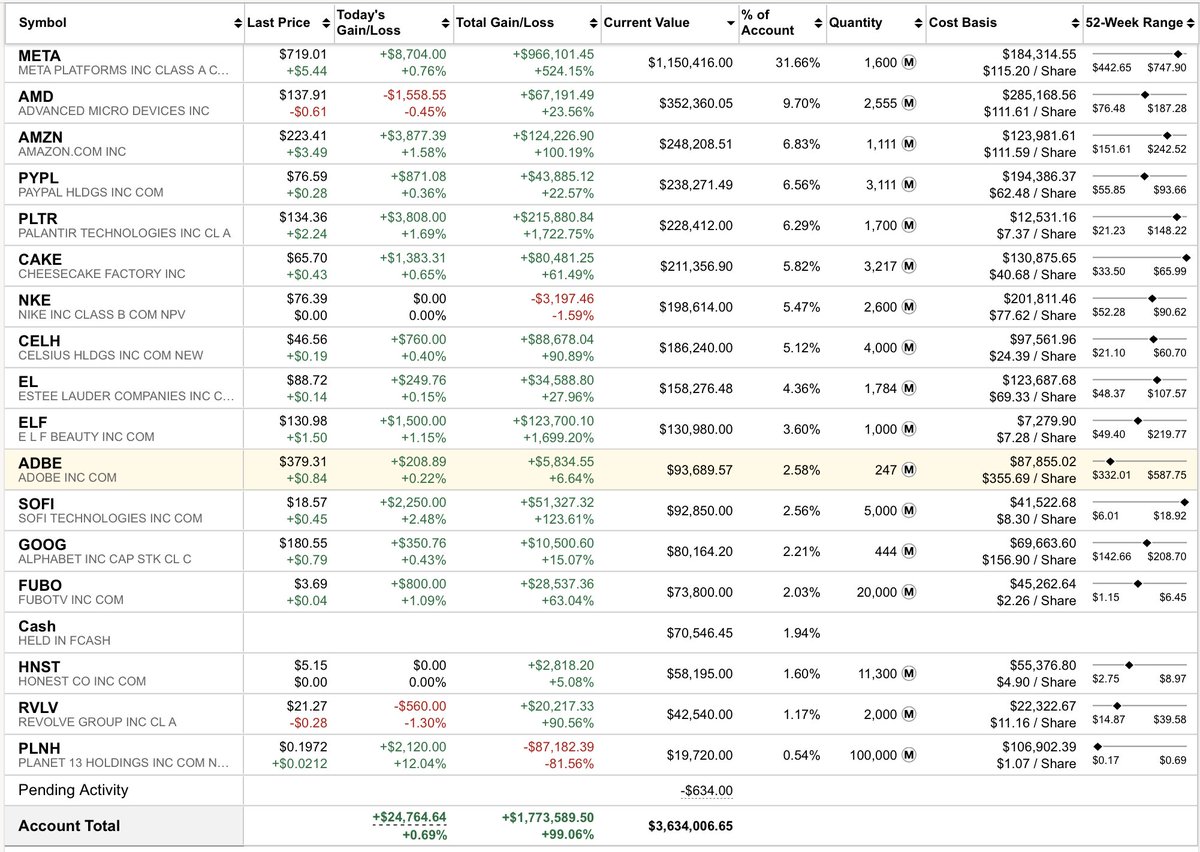Screen dimensions: 1200x852
Task: Sort by 52-Week Range header arrows
Action: [1190, 23]
